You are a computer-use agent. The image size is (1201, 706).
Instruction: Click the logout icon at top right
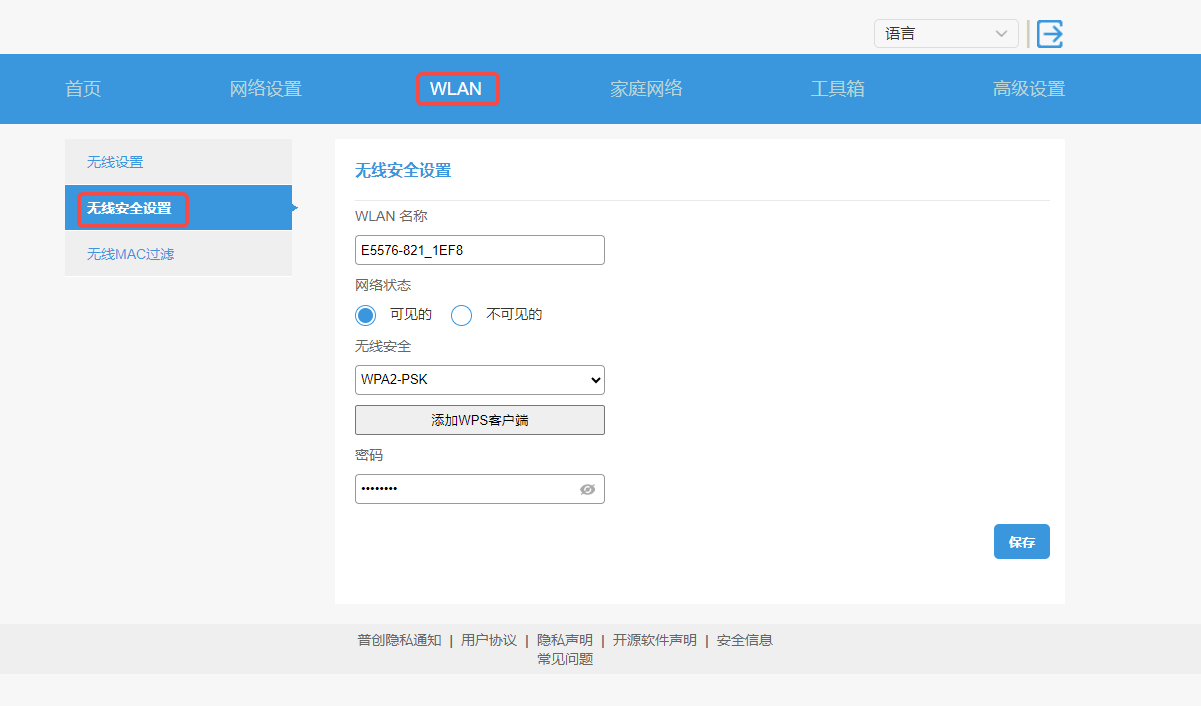coord(1049,34)
